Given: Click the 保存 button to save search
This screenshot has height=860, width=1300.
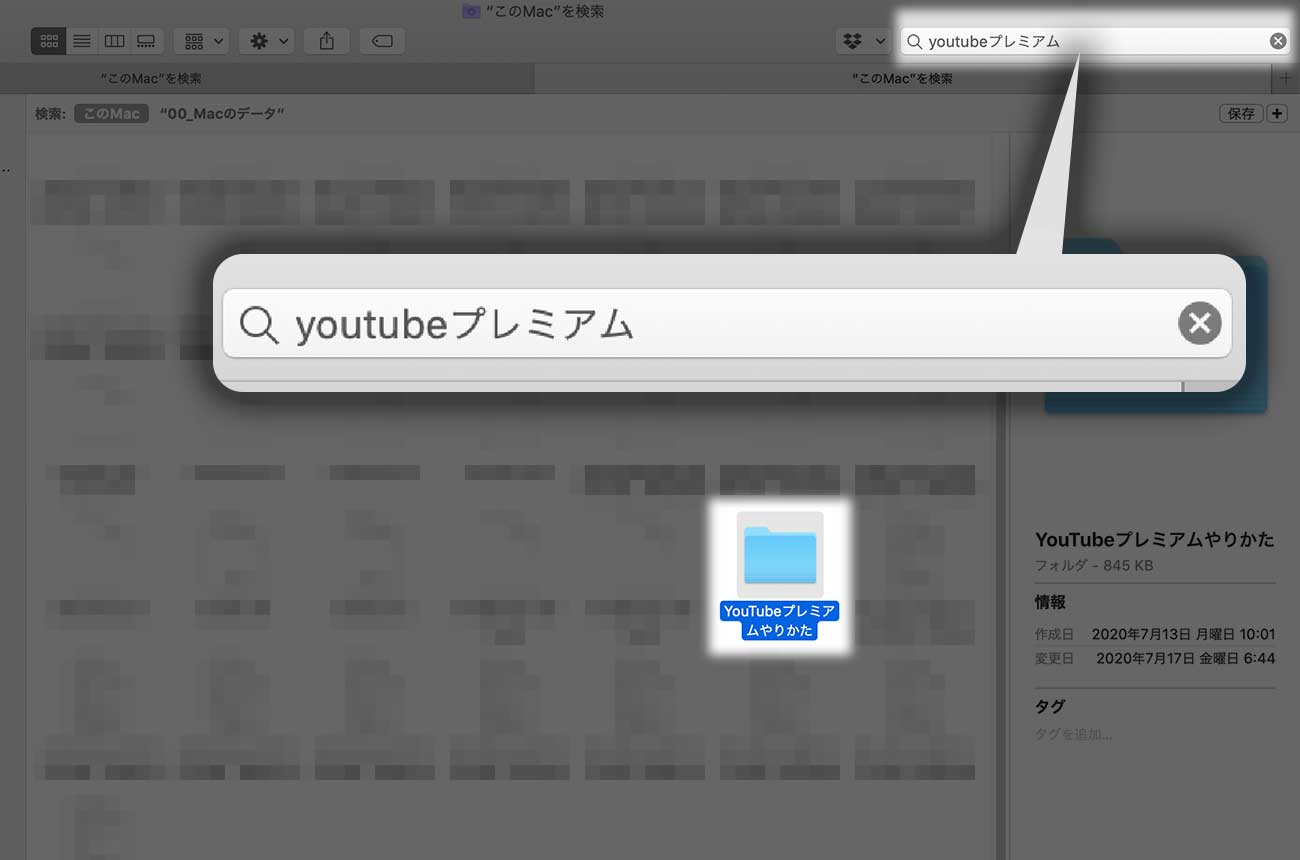Looking at the screenshot, I should pyautogui.click(x=1241, y=114).
